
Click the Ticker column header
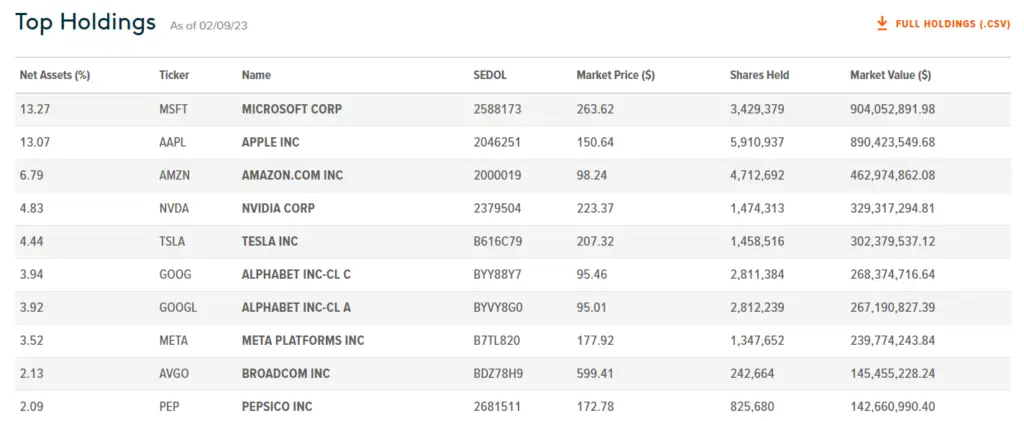[x=174, y=75]
